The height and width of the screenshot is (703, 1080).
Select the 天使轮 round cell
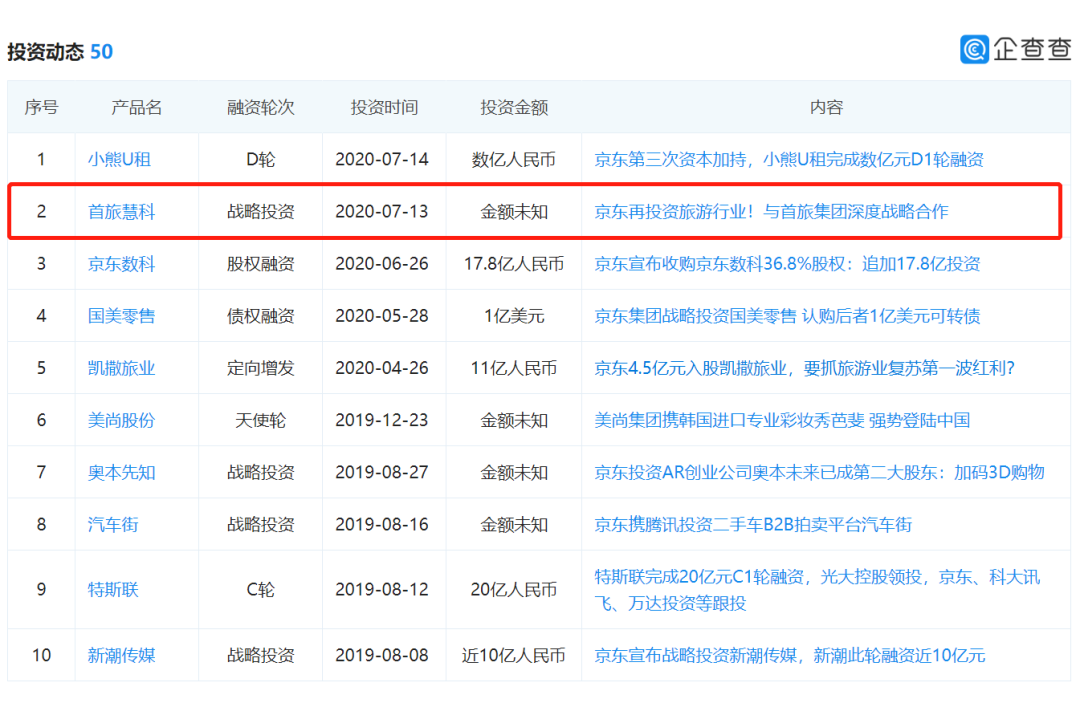click(x=260, y=420)
